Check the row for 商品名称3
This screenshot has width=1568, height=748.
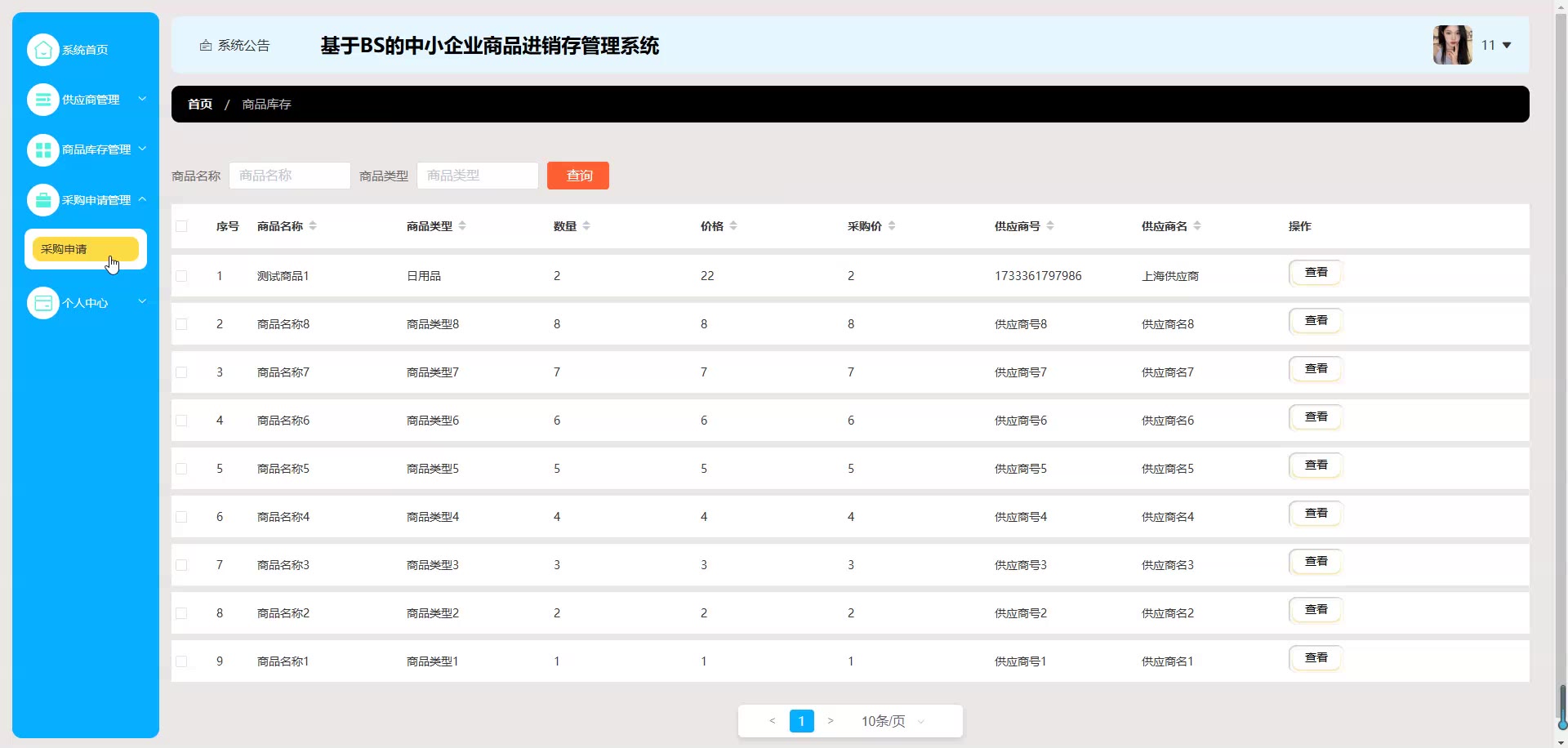tap(181, 565)
